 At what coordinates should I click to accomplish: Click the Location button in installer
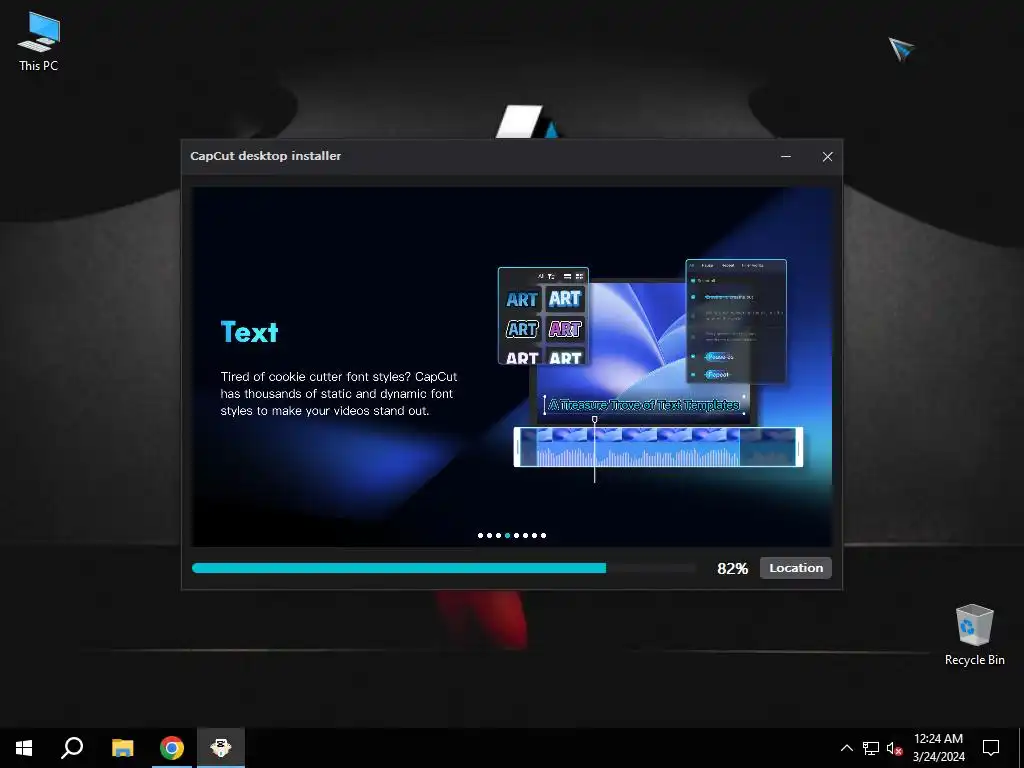click(795, 568)
